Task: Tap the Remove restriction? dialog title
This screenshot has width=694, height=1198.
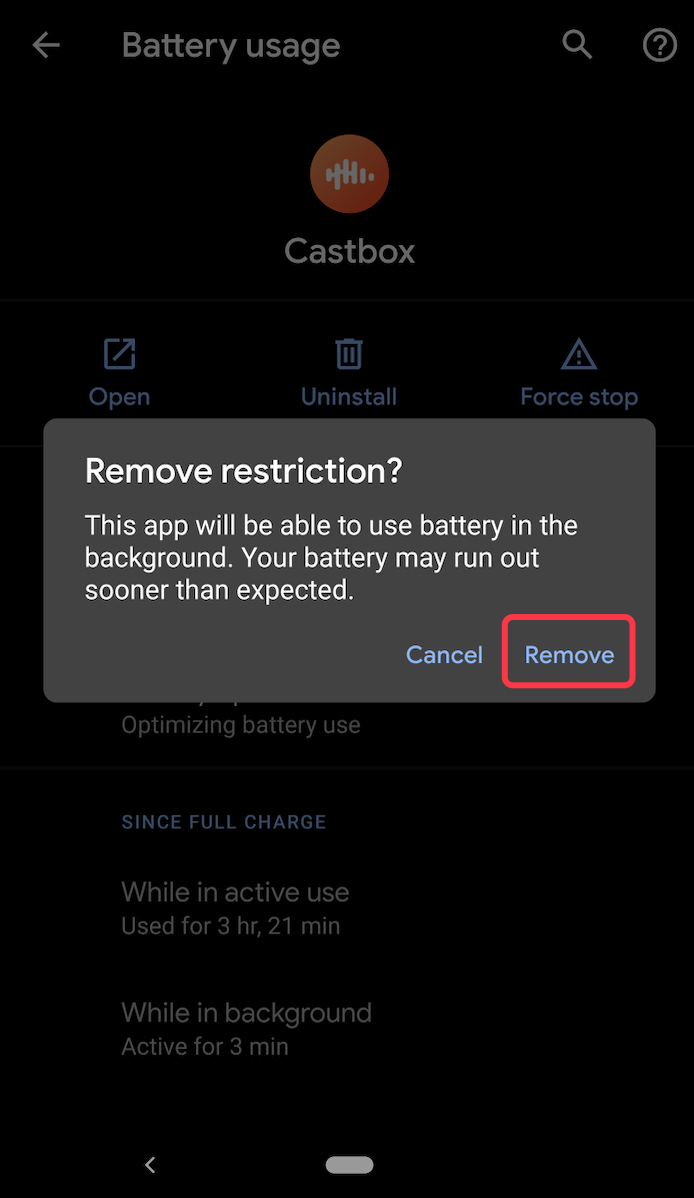Action: (x=243, y=471)
